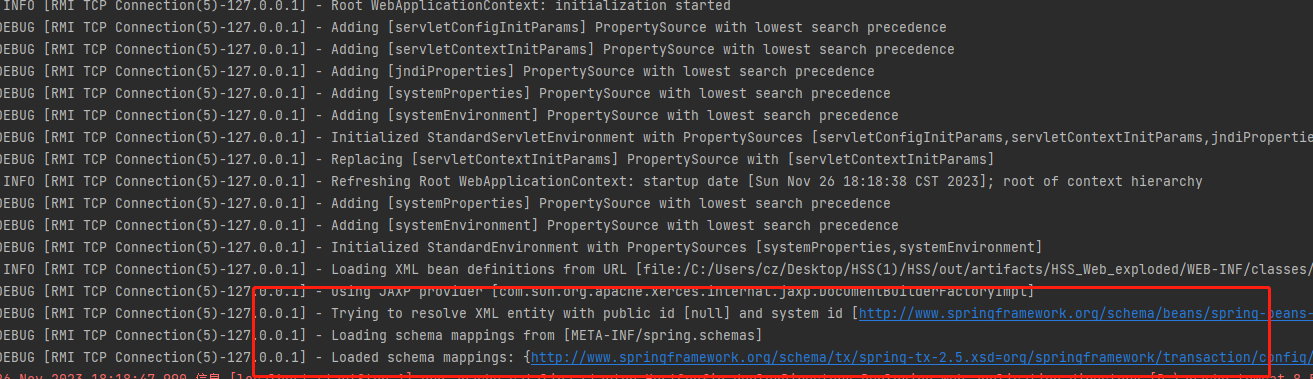Image resolution: width=1313 pixels, height=379 pixels.
Task: Open the spring-beans schema hyperlink
Action: [x=1085, y=313]
